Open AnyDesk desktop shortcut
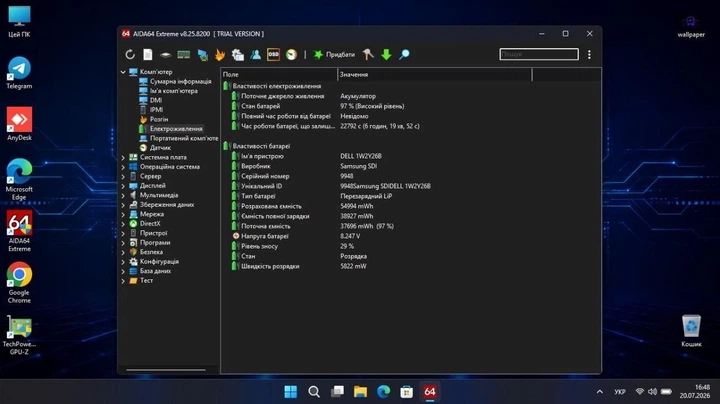Screen dimensions: 720x404 [x=19, y=124]
